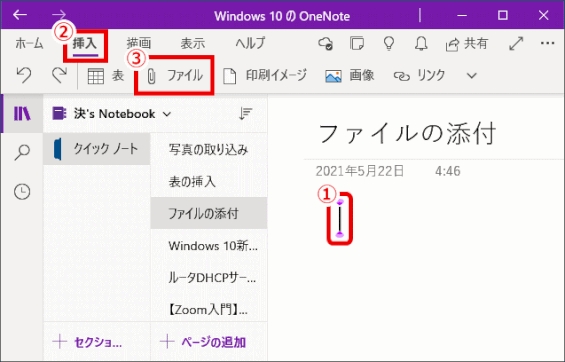Enter full screen mode with diagonal arrow
The image size is (565, 362).
516,44
